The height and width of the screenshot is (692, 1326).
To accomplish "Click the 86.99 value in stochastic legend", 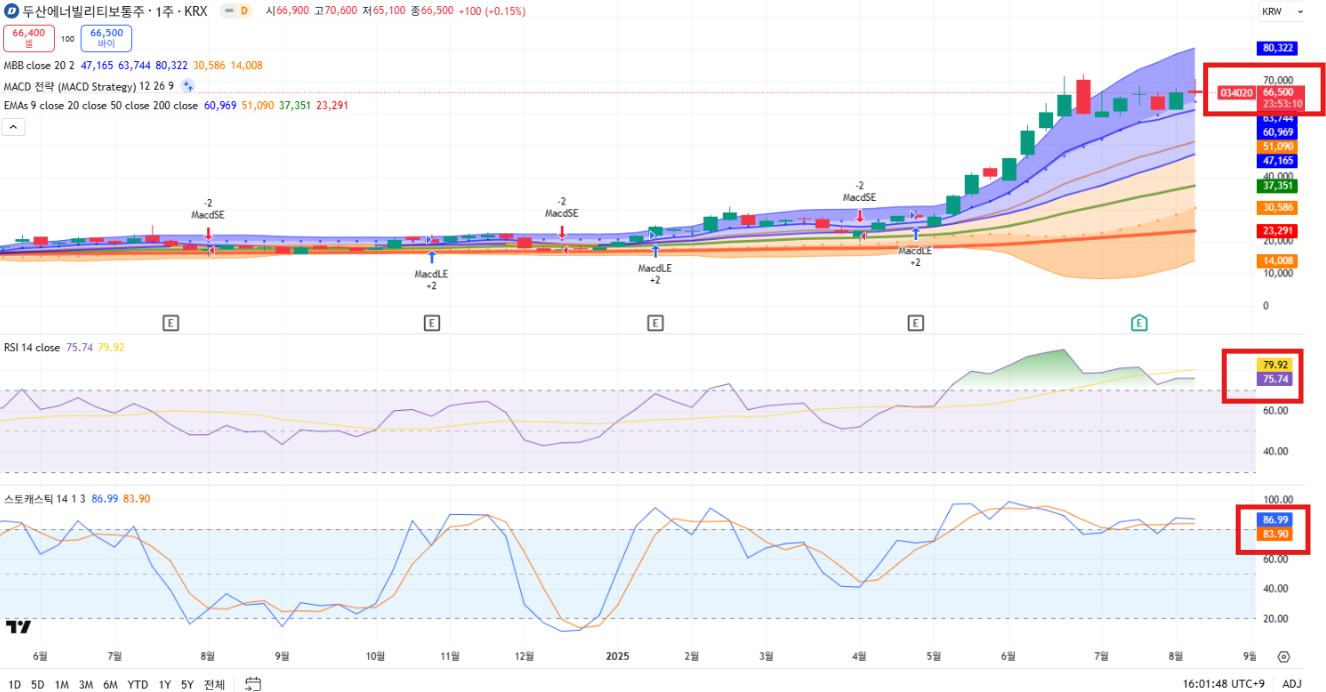I will [105, 498].
